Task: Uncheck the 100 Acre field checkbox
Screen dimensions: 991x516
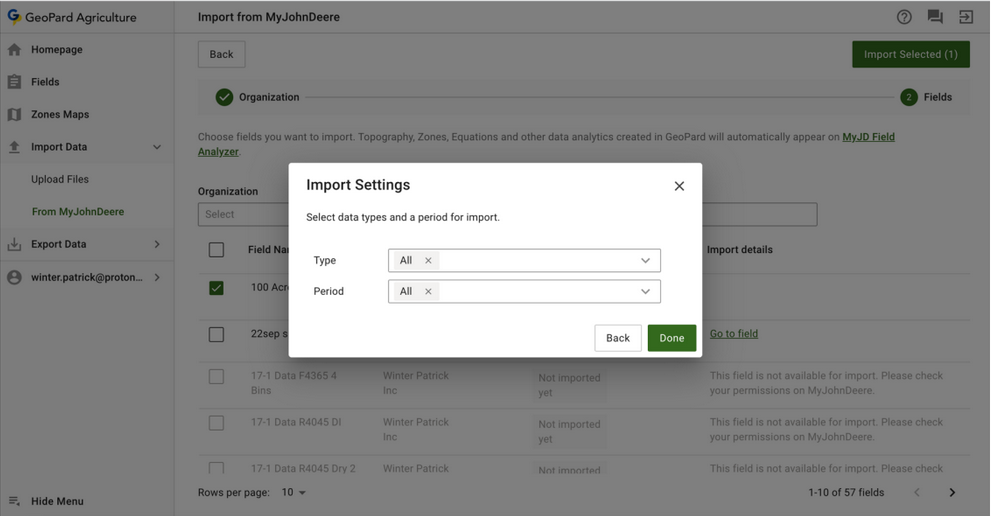Action: pyautogui.click(x=216, y=288)
